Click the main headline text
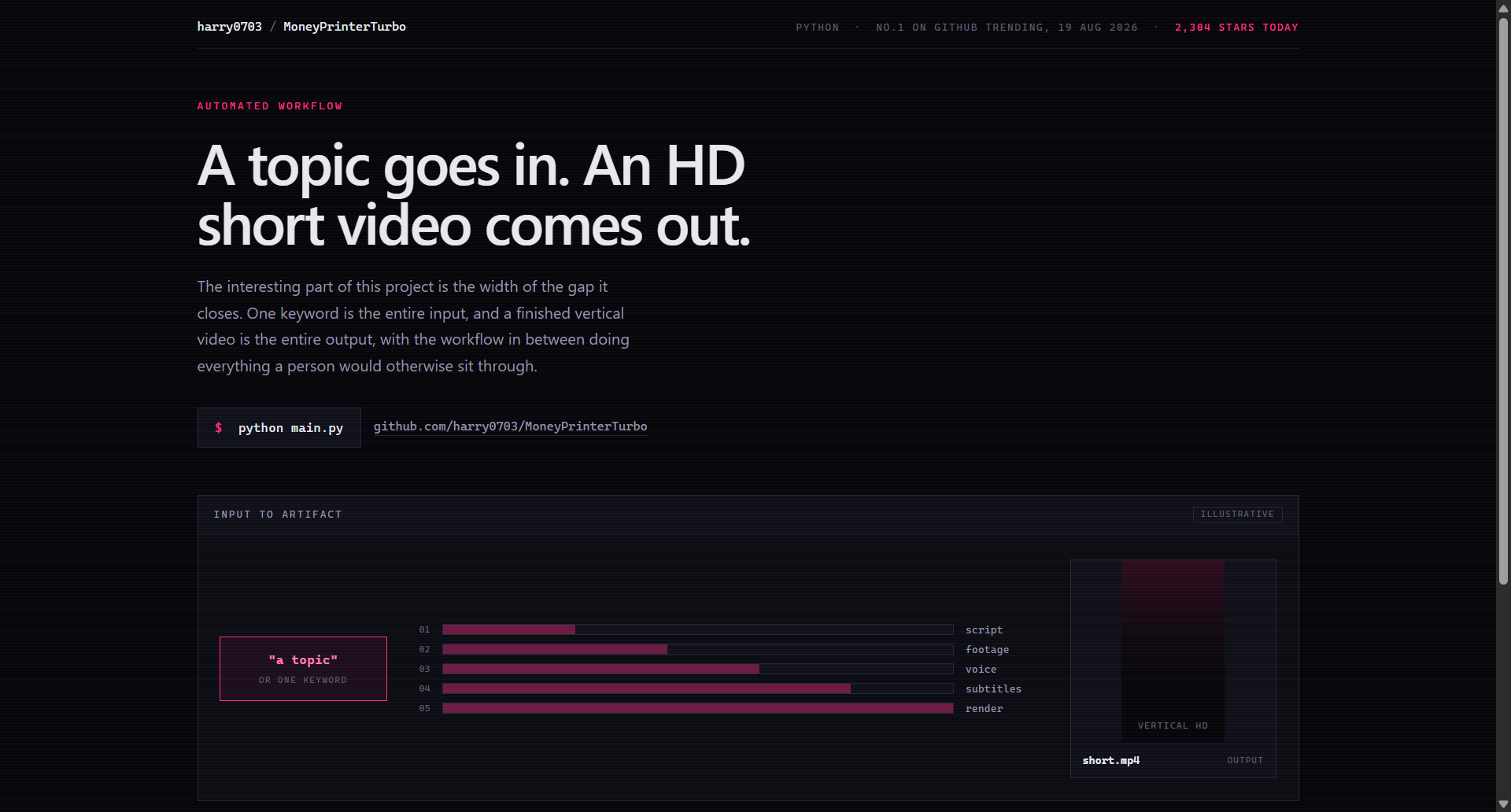The image size is (1511, 812). [x=474, y=196]
